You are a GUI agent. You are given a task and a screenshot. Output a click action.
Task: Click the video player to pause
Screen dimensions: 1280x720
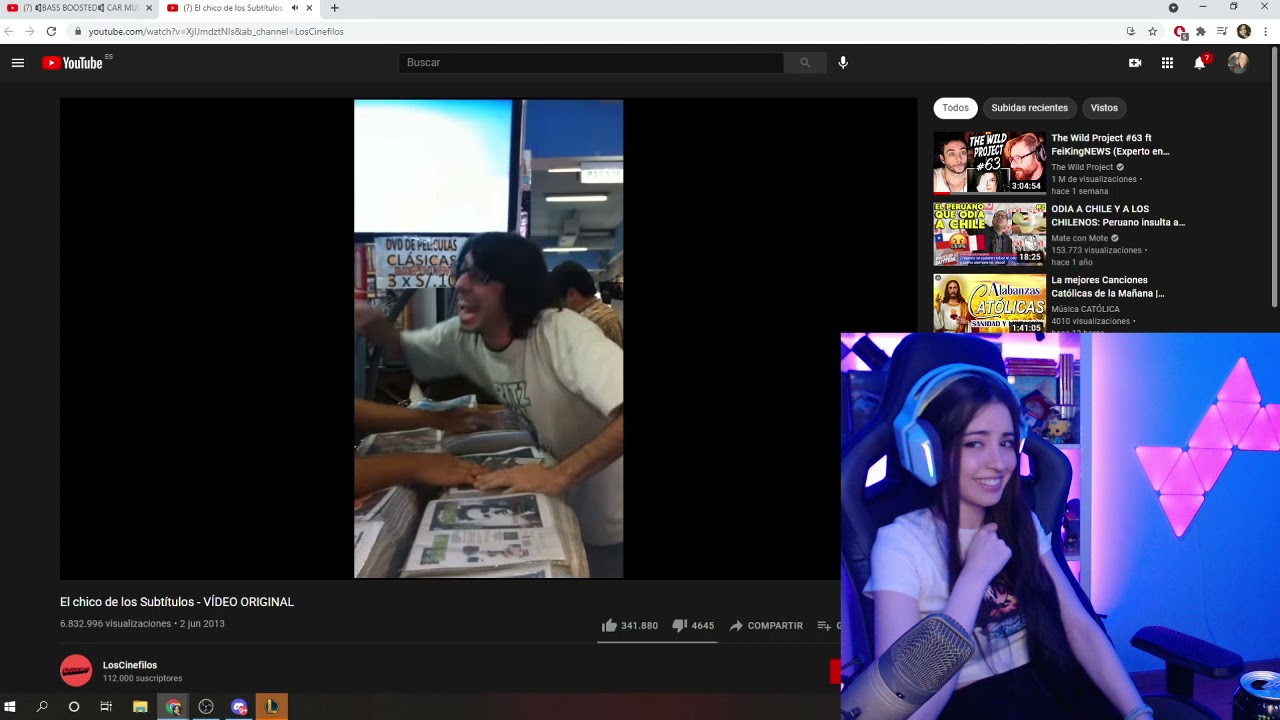[x=488, y=338]
